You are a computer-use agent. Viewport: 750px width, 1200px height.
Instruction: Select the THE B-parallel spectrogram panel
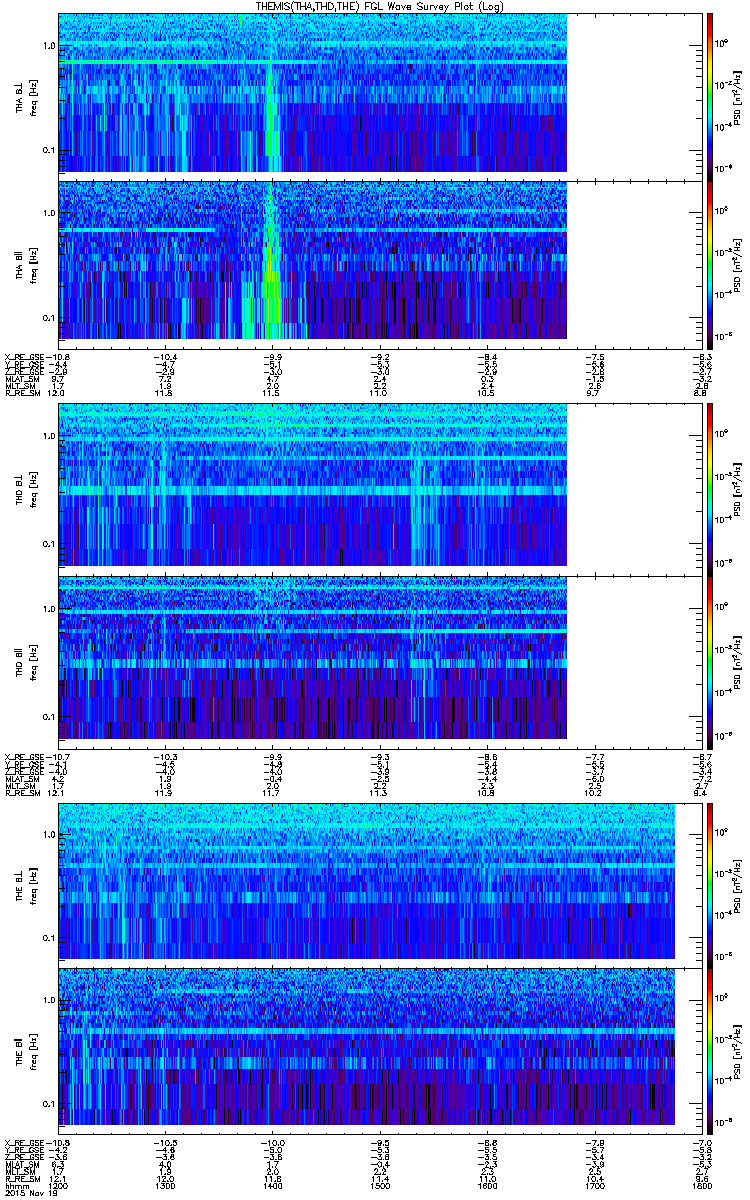[380, 1049]
